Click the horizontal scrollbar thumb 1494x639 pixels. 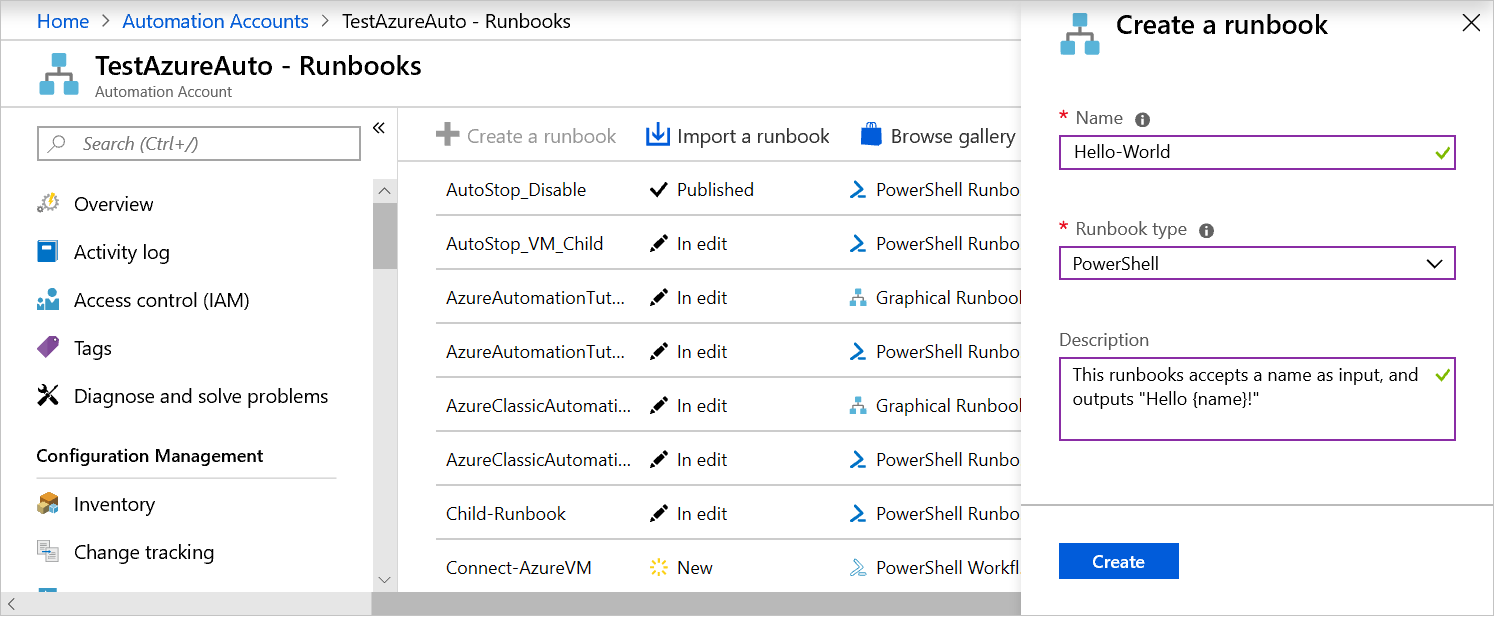point(696,604)
